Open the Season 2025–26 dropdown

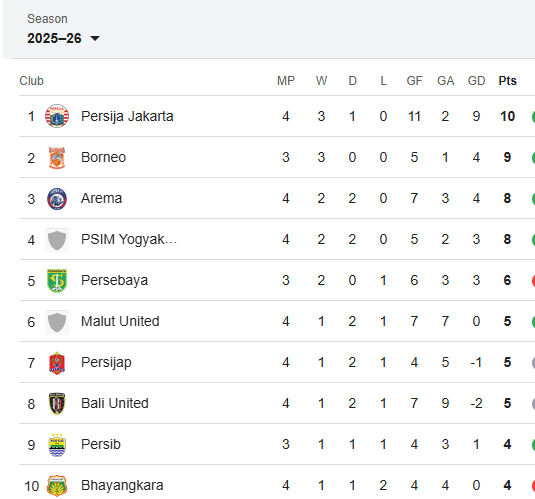(63, 38)
